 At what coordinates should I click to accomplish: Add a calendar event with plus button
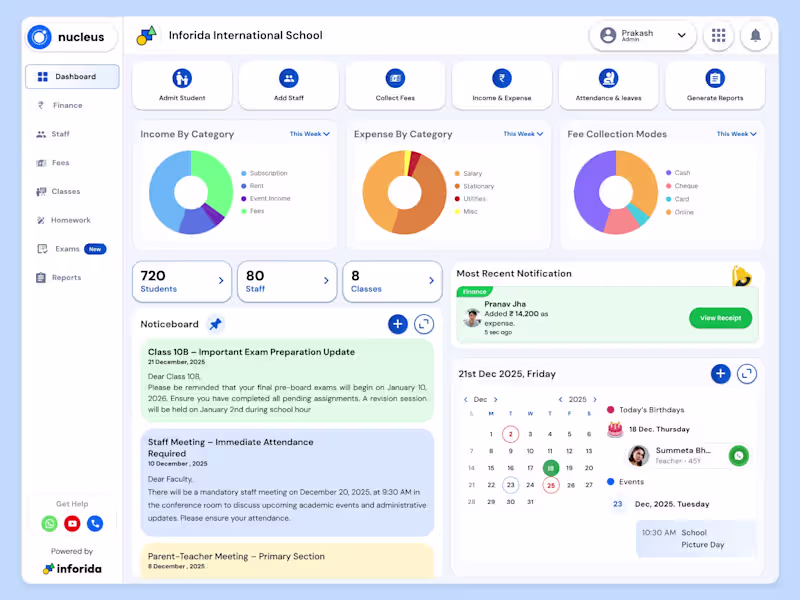click(x=720, y=373)
